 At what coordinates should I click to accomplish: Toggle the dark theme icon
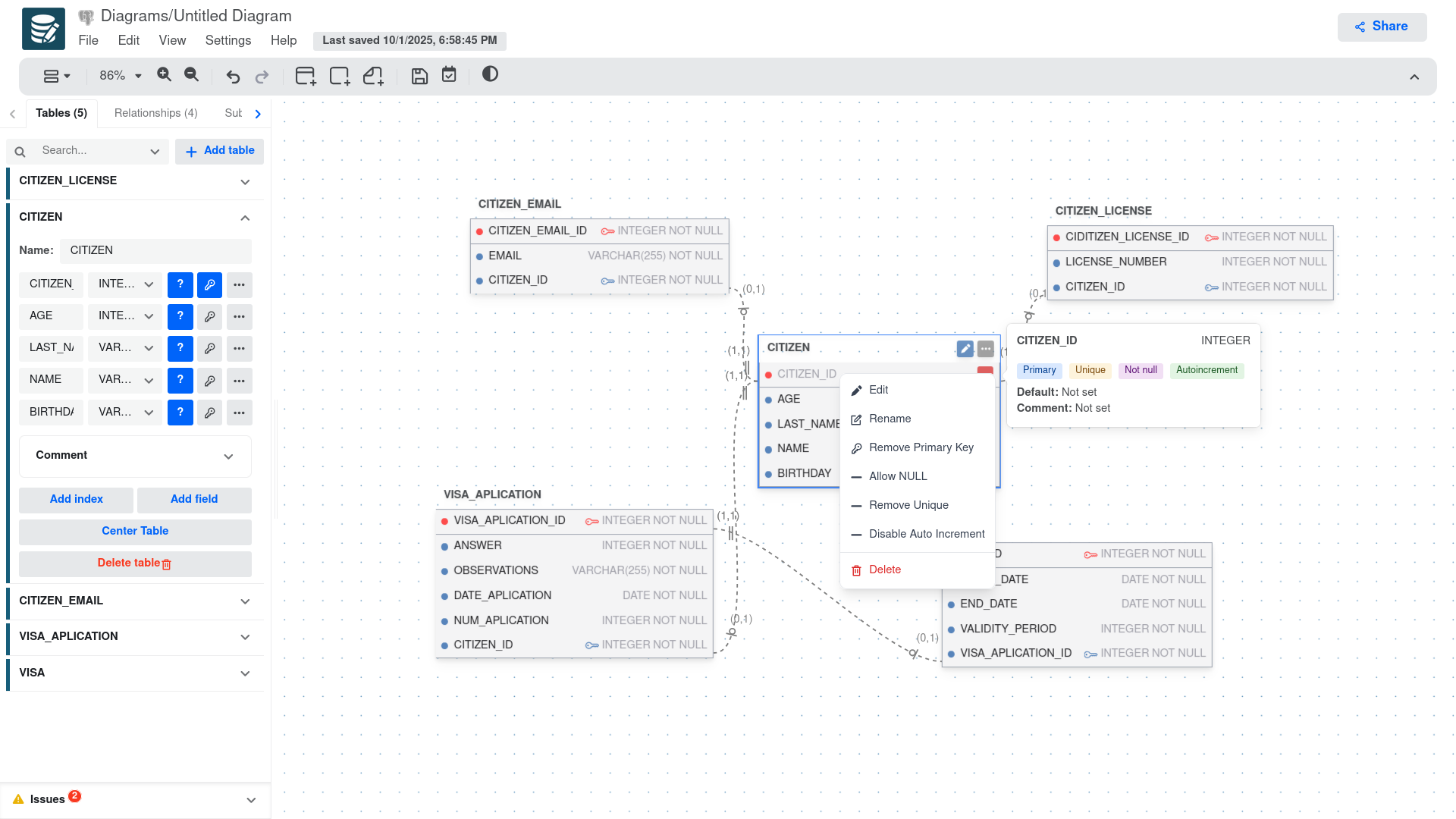(x=490, y=74)
